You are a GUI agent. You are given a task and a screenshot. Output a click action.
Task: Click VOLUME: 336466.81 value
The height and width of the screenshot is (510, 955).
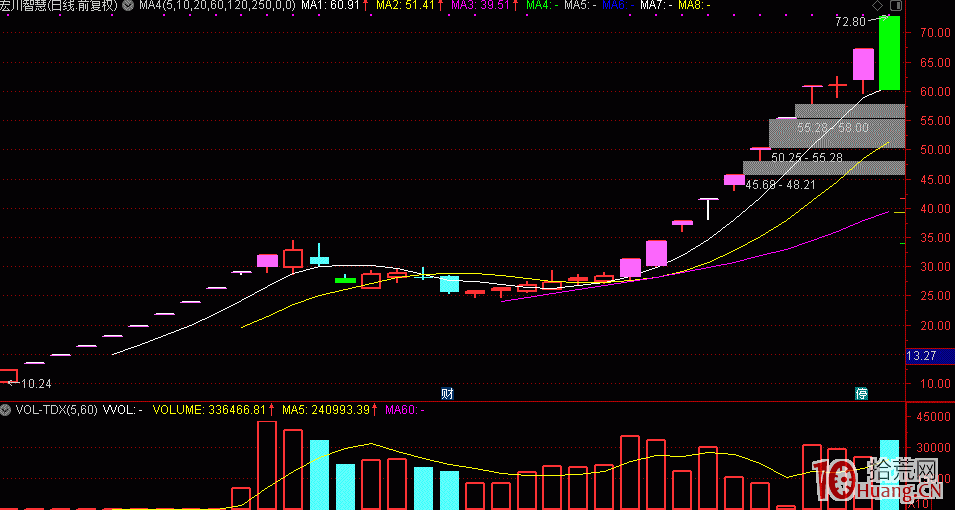[209, 410]
